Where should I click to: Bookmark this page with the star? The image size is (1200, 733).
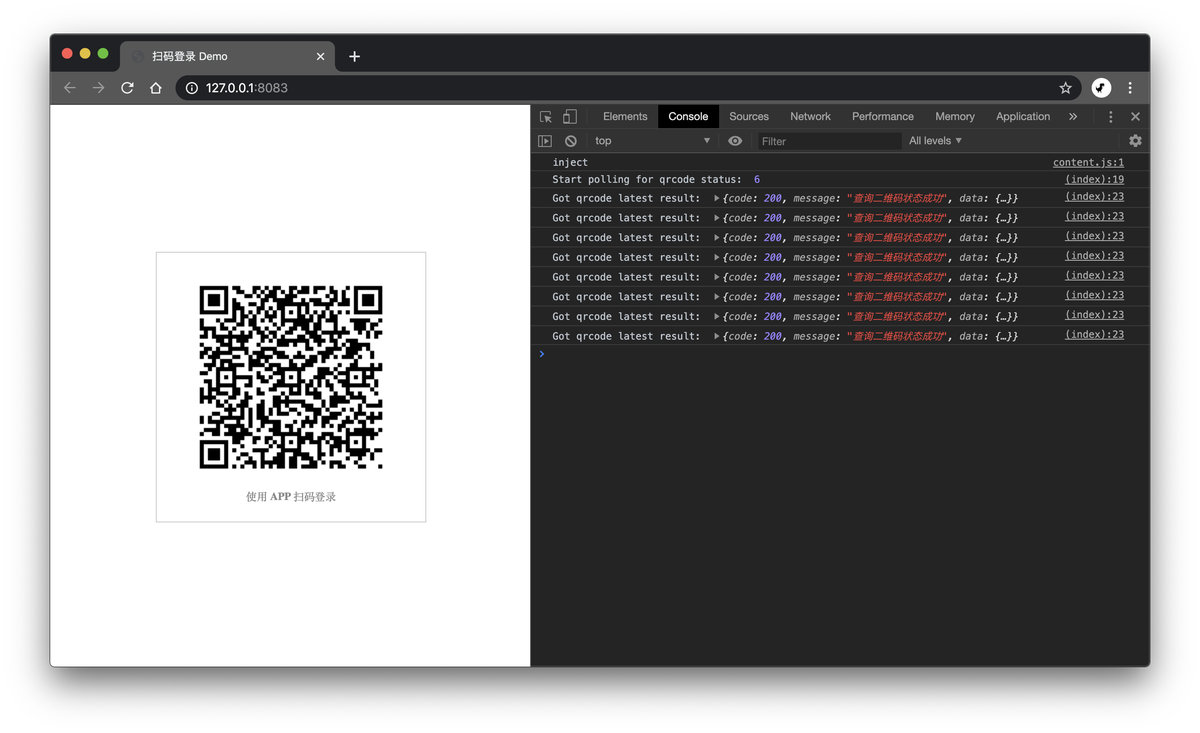(x=1066, y=88)
